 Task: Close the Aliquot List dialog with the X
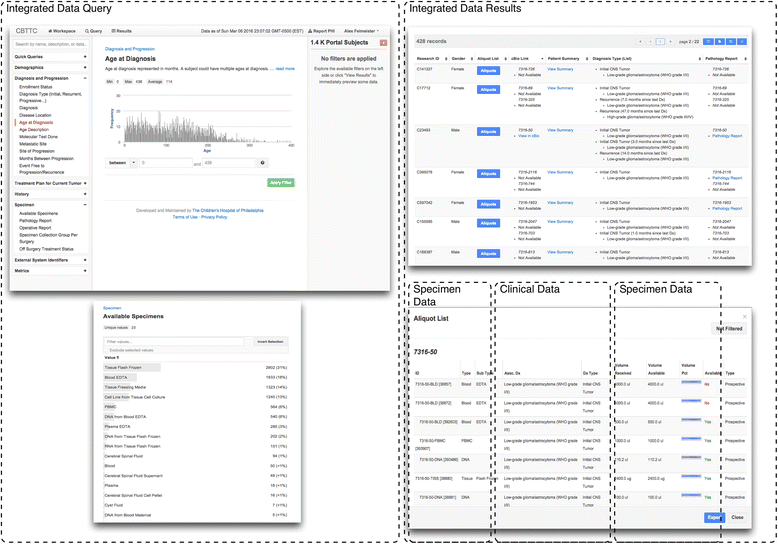[x=744, y=317]
